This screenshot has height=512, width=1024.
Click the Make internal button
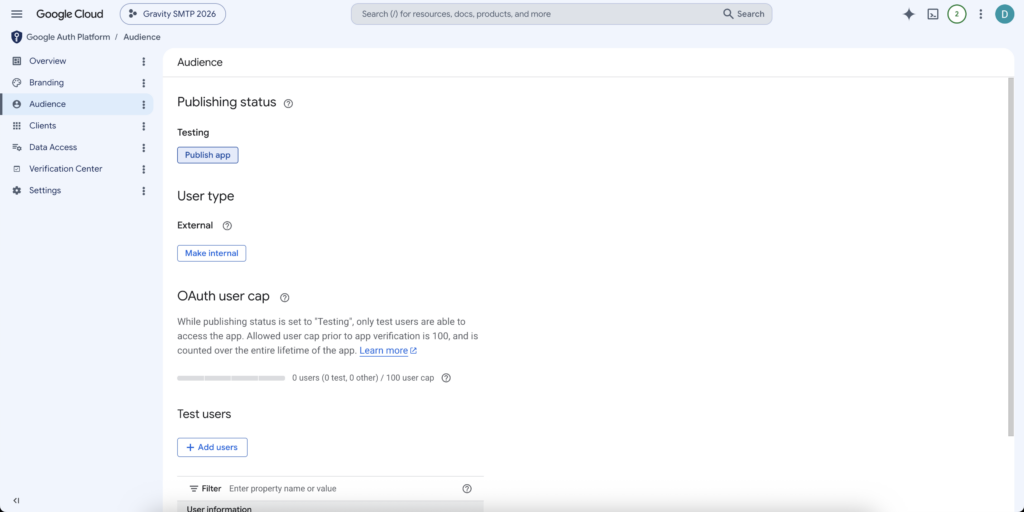tap(212, 253)
